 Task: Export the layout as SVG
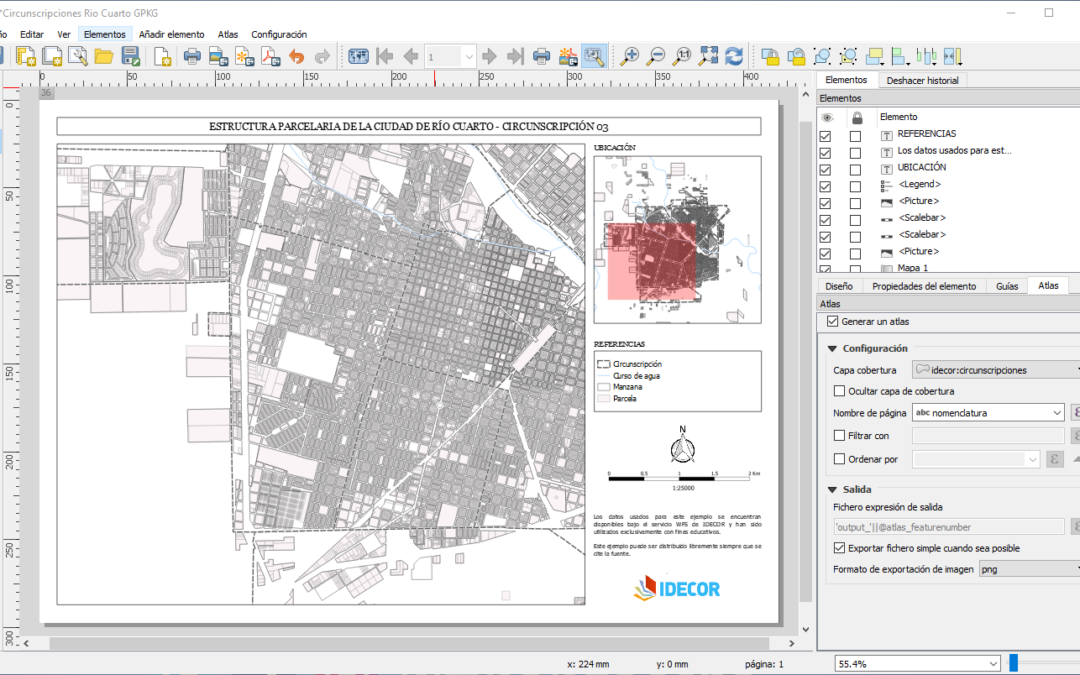[x=245, y=56]
